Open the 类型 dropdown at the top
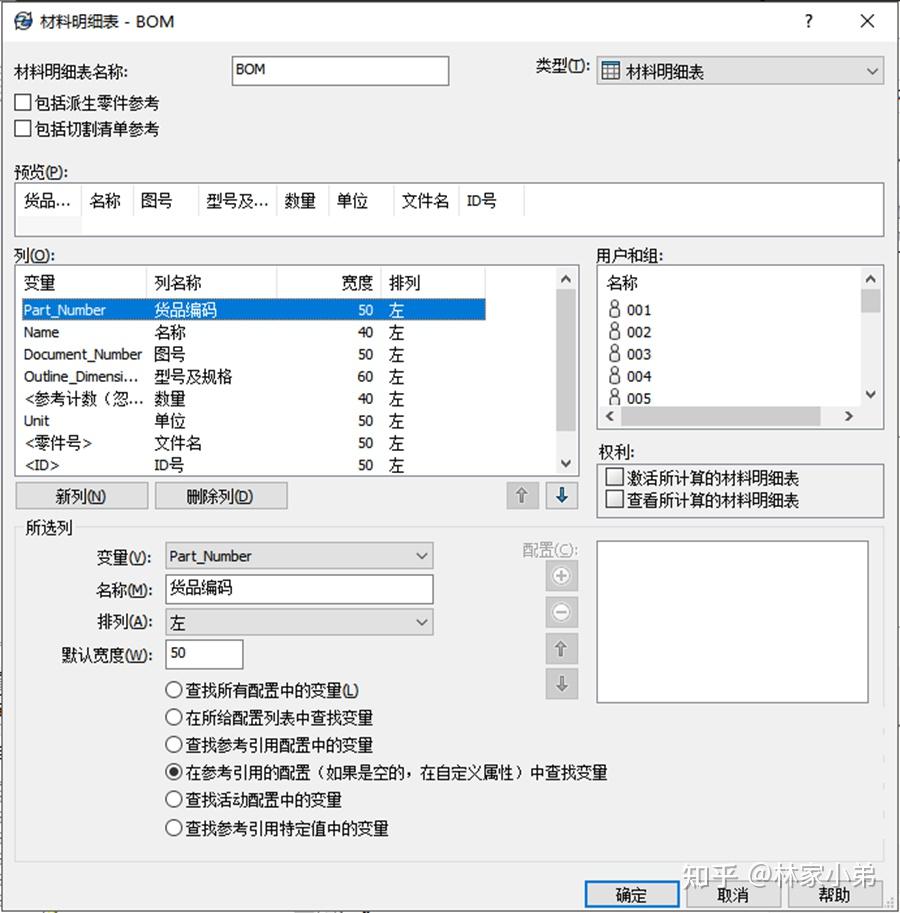The height and width of the screenshot is (913, 900). tap(870, 71)
